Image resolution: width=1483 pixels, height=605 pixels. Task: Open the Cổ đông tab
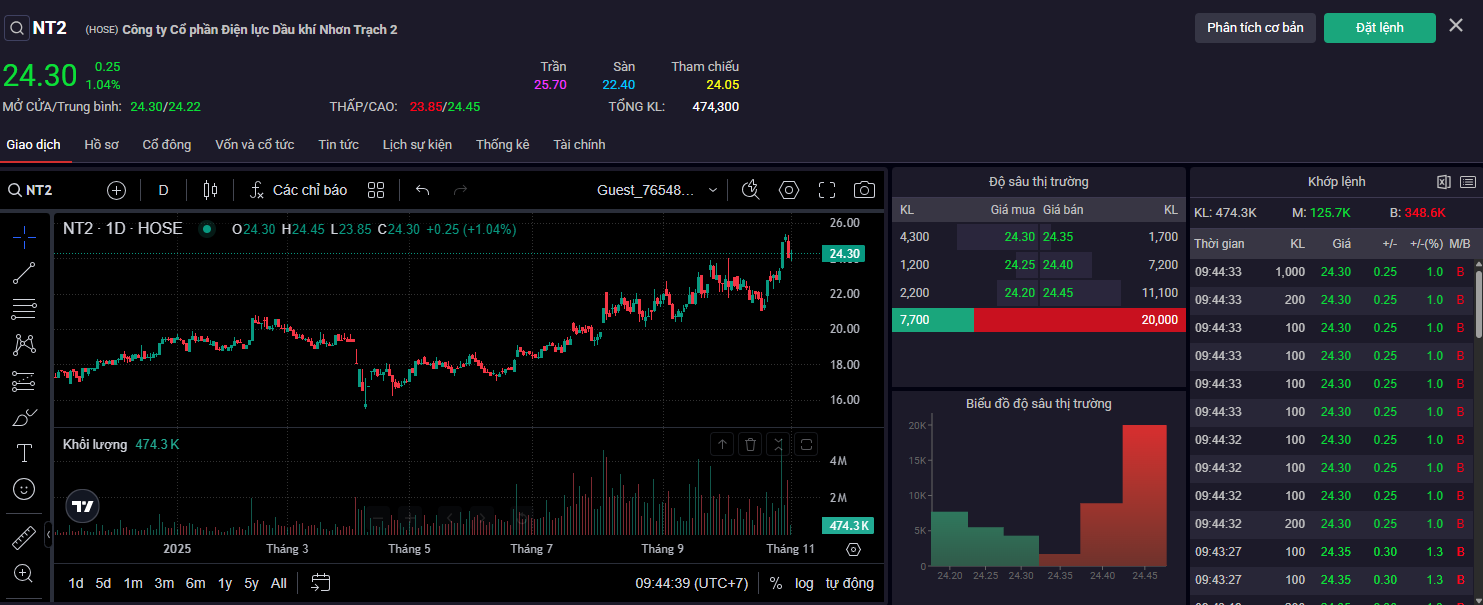167,145
